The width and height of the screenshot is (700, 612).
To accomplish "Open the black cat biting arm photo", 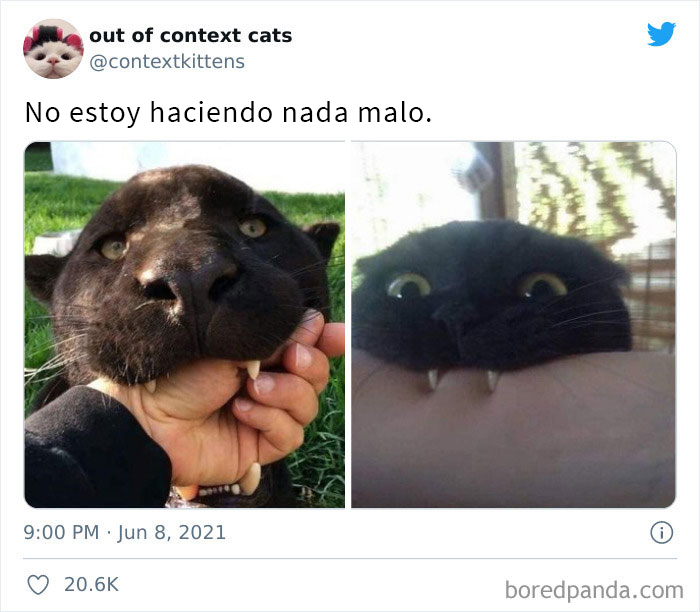I will (x=514, y=325).
